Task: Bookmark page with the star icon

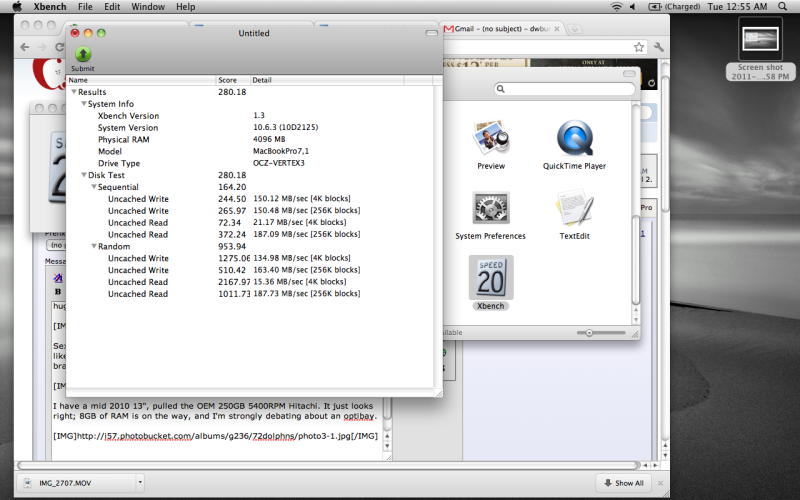Action: [639, 47]
